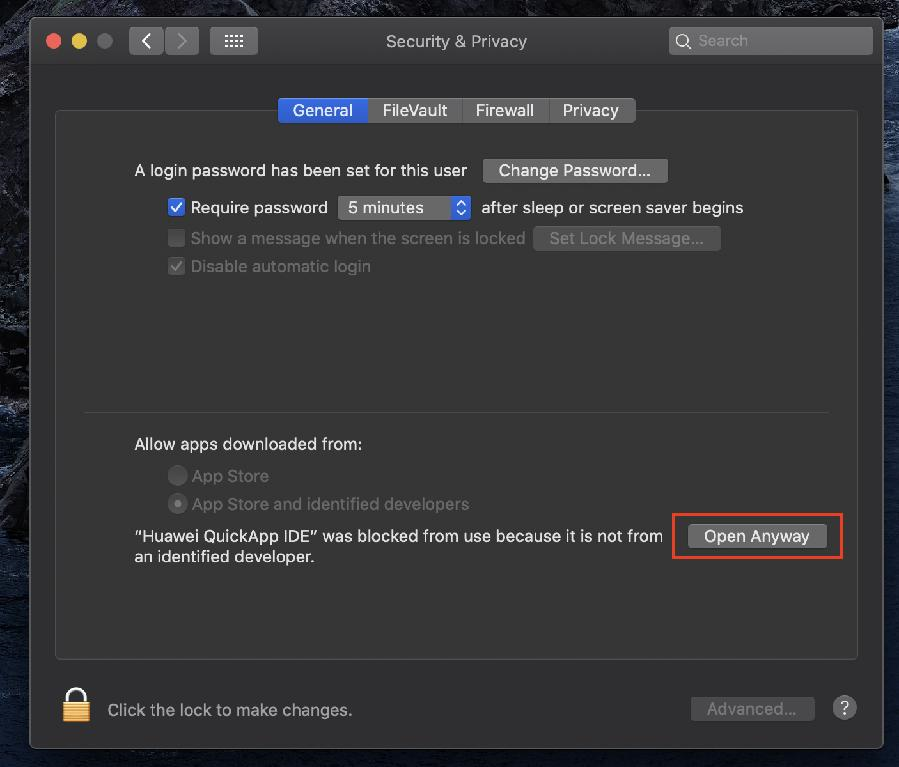Click the Change Password button
Screen dimensions: 899x767
pos(575,171)
